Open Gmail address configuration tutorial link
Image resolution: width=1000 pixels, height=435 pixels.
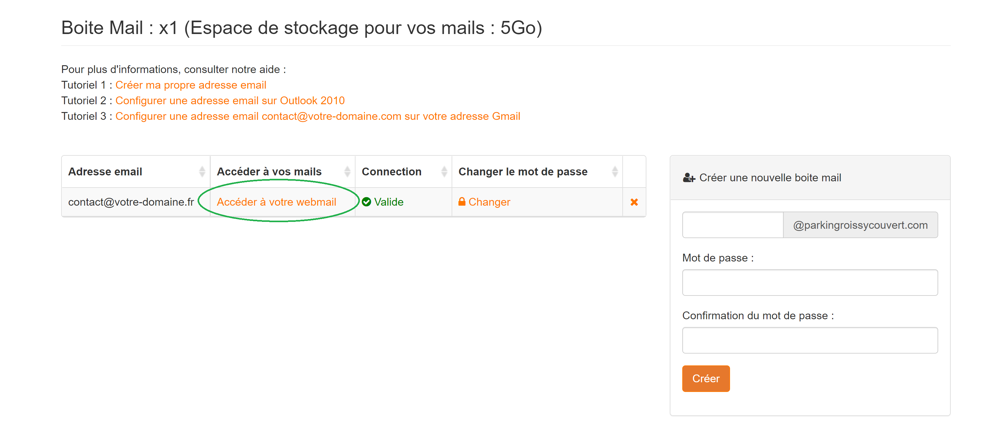(317, 116)
